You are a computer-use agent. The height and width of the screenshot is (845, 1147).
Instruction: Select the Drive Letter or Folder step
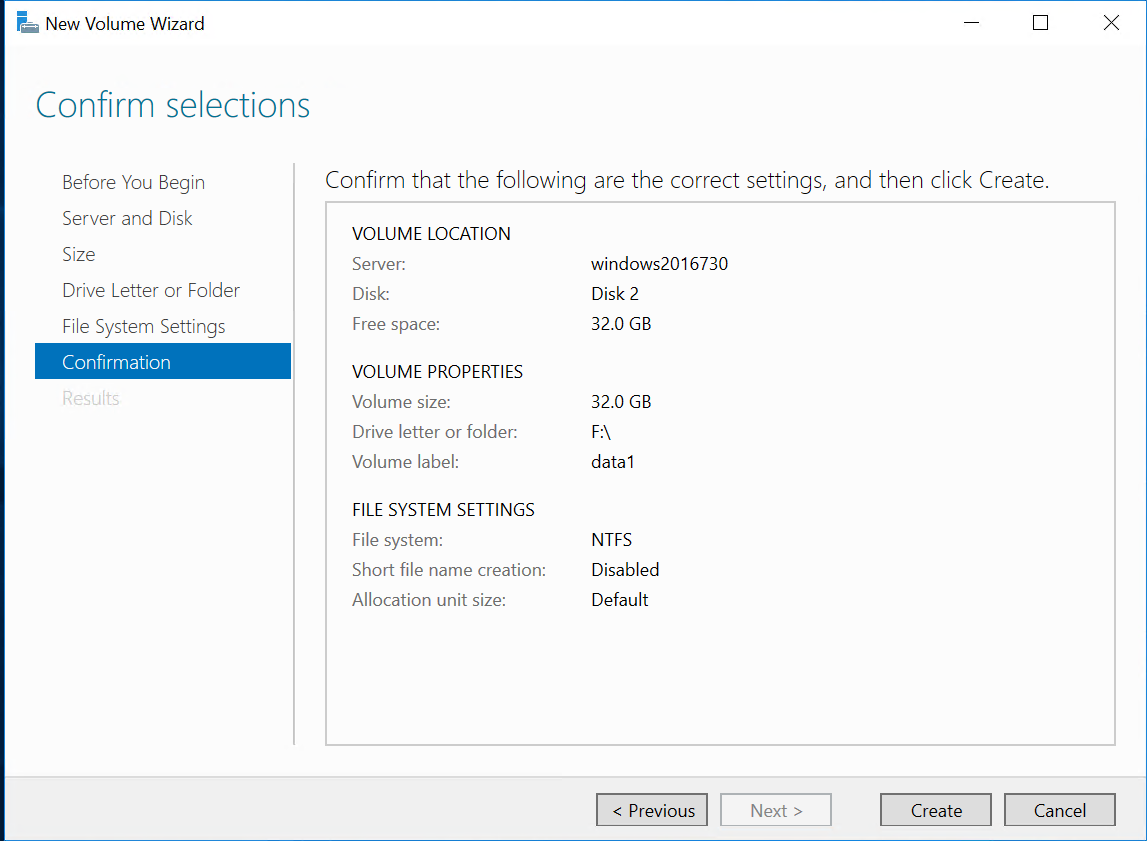click(151, 290)
